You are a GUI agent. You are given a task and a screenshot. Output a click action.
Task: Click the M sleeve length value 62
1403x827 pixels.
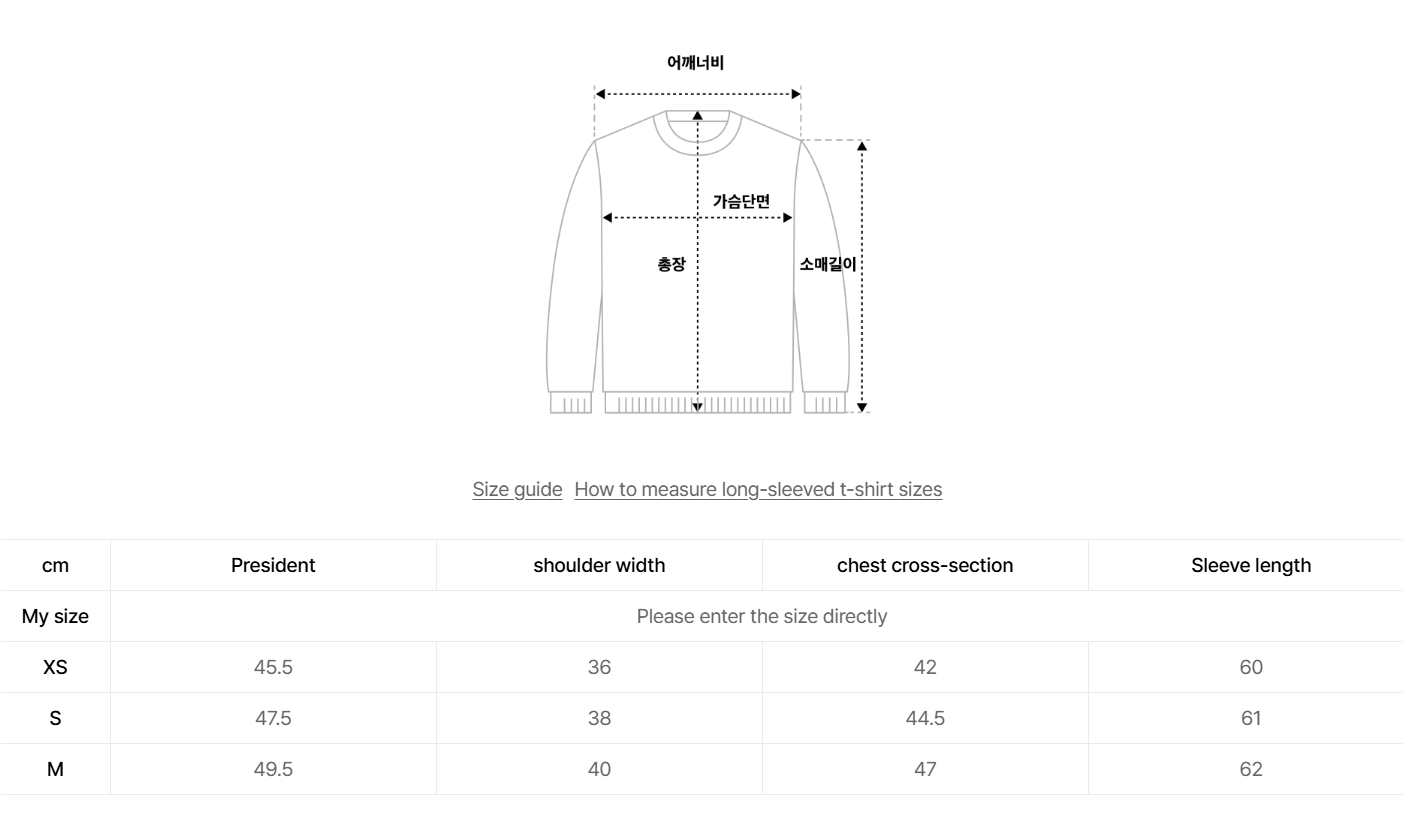click(1251, 769)
